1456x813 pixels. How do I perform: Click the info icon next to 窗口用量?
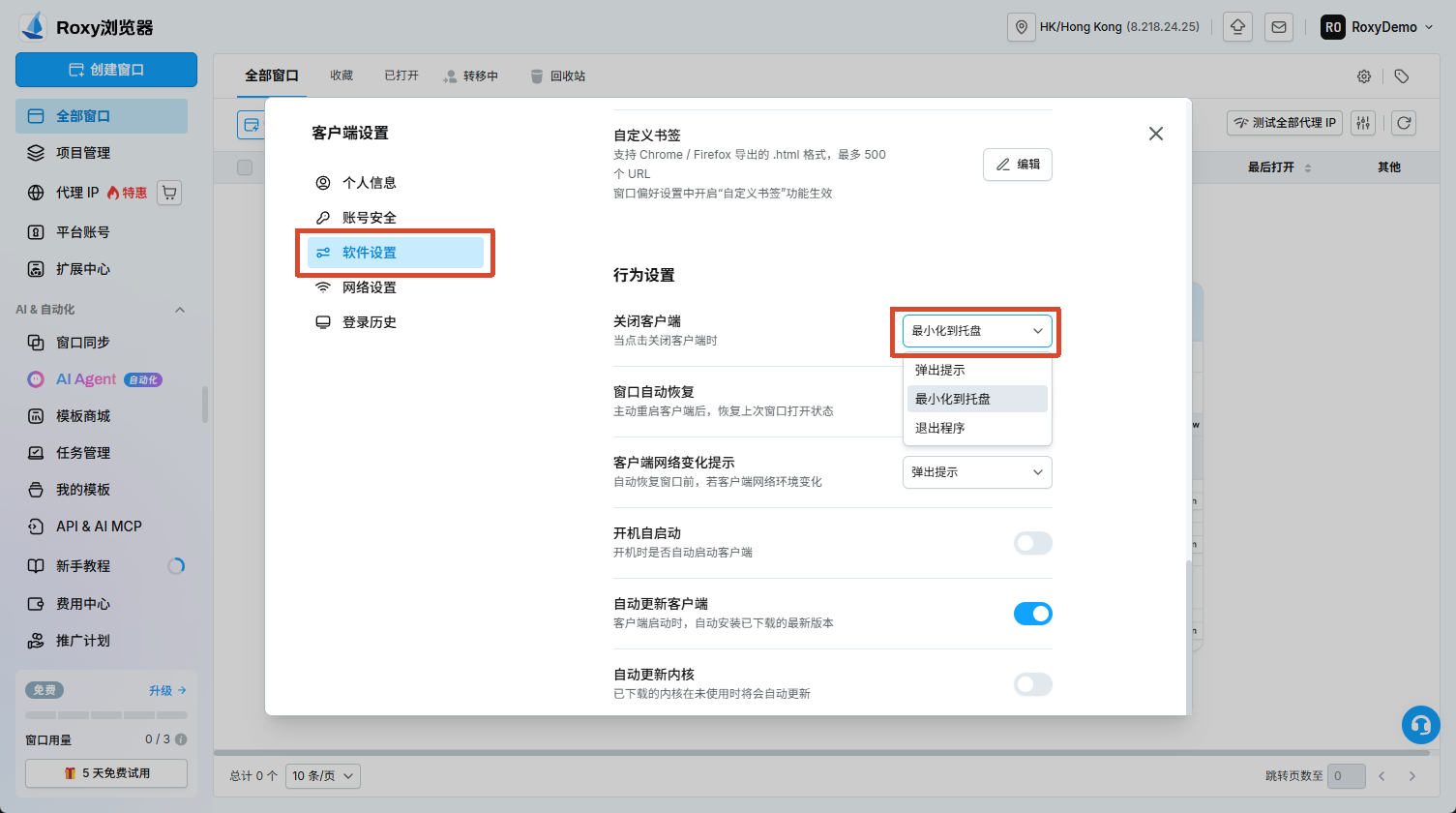[x=181, y=739]
